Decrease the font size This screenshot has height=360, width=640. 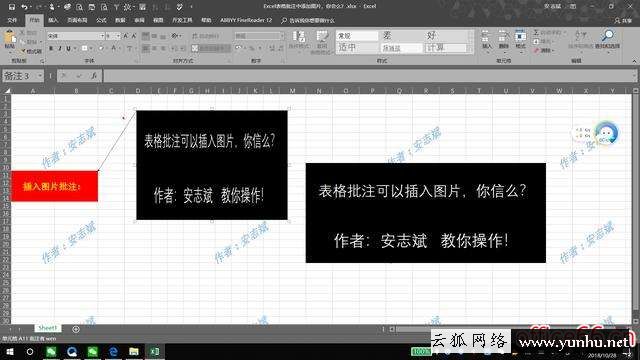click(x=134, y=36)
